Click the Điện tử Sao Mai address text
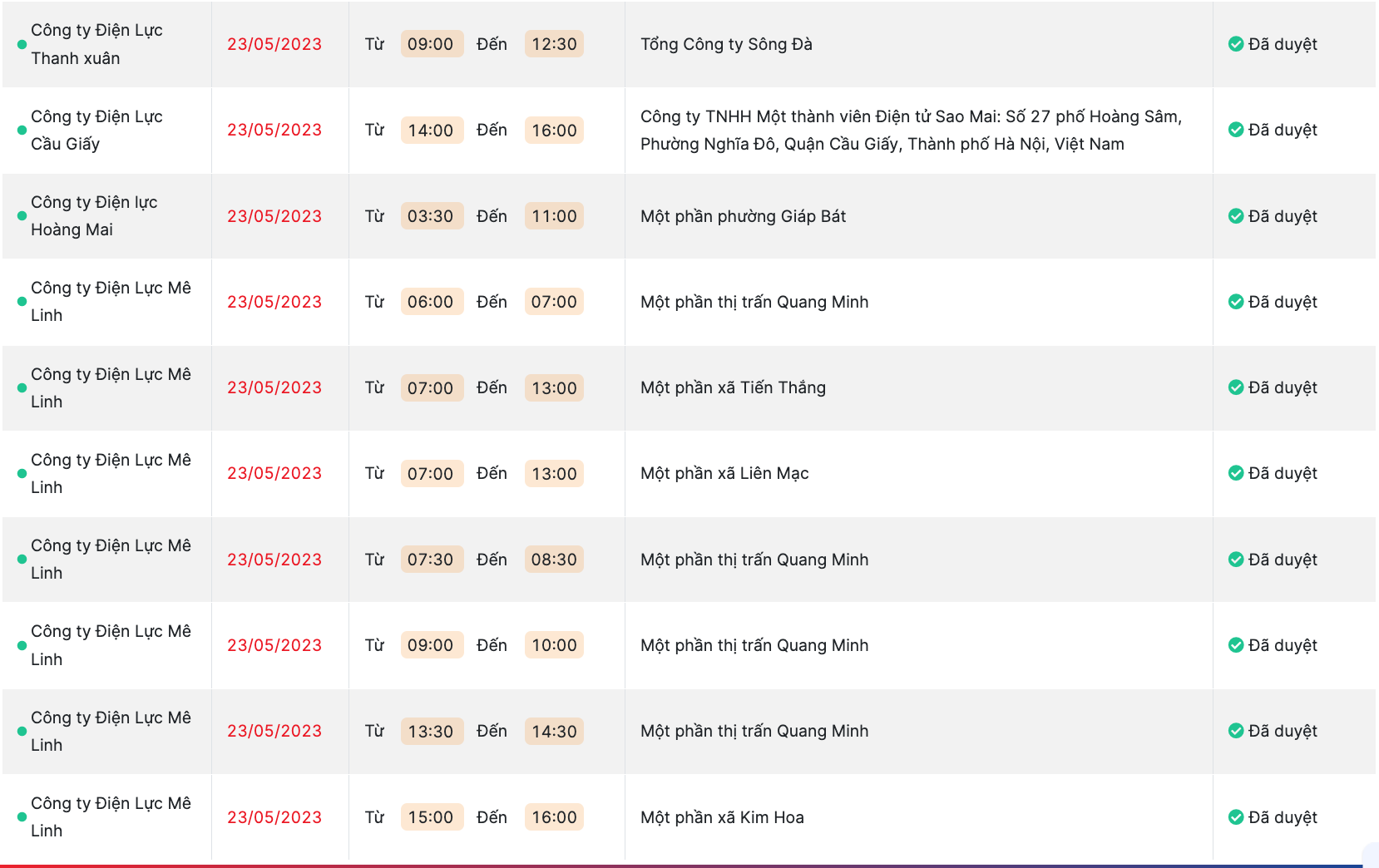 (911, 131)
